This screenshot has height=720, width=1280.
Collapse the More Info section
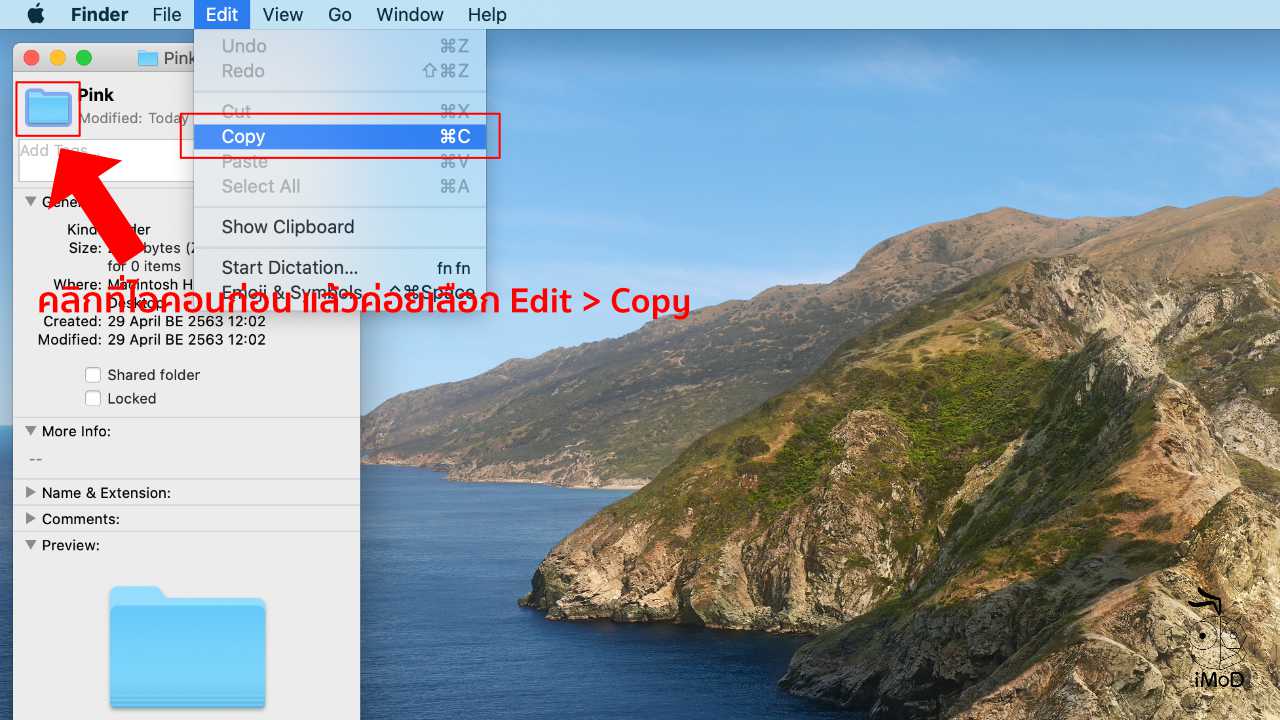[x=31, y=431]
